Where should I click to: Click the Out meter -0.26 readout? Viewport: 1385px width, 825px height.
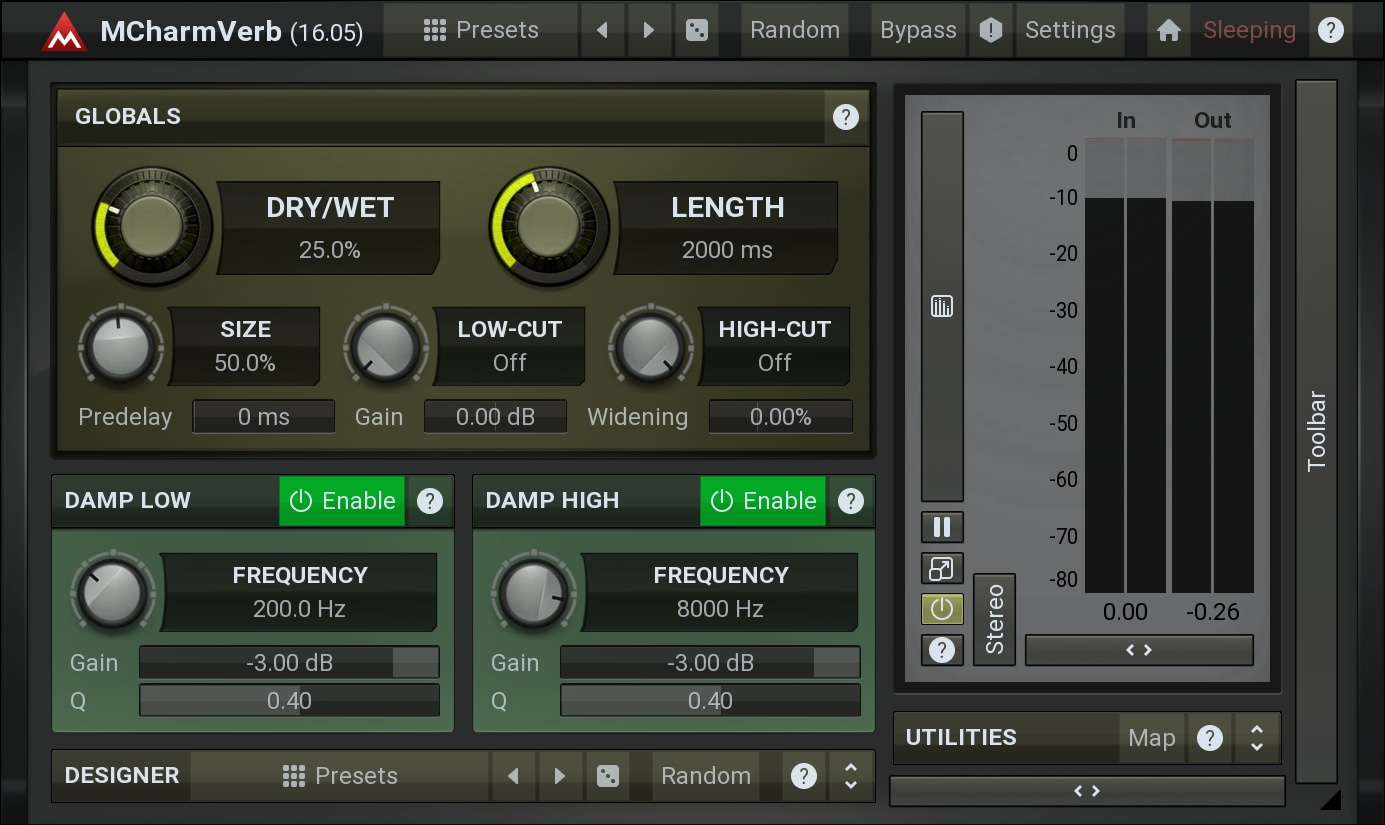pos(1212,612)
